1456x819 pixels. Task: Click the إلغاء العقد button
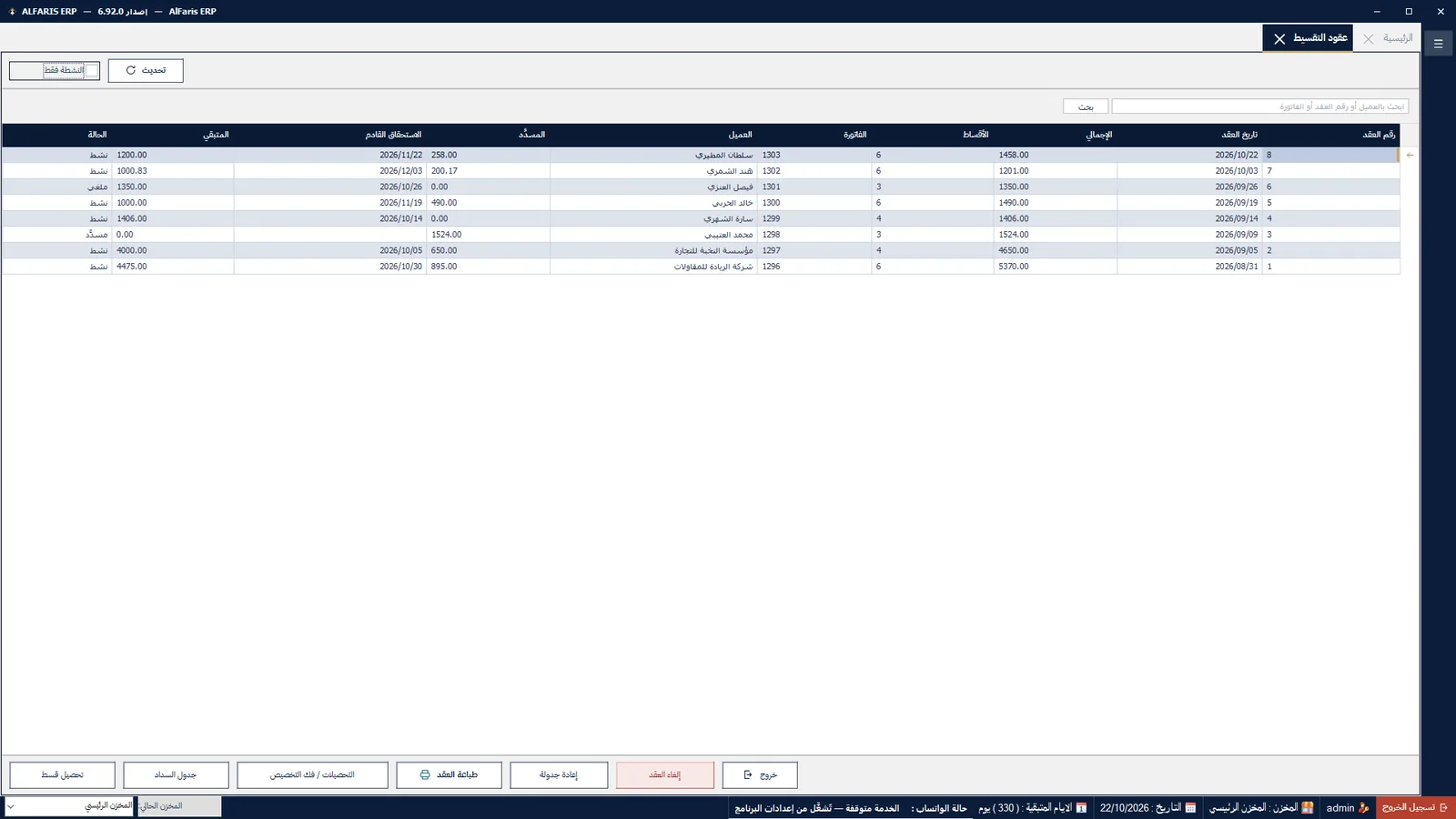point(665,775)
